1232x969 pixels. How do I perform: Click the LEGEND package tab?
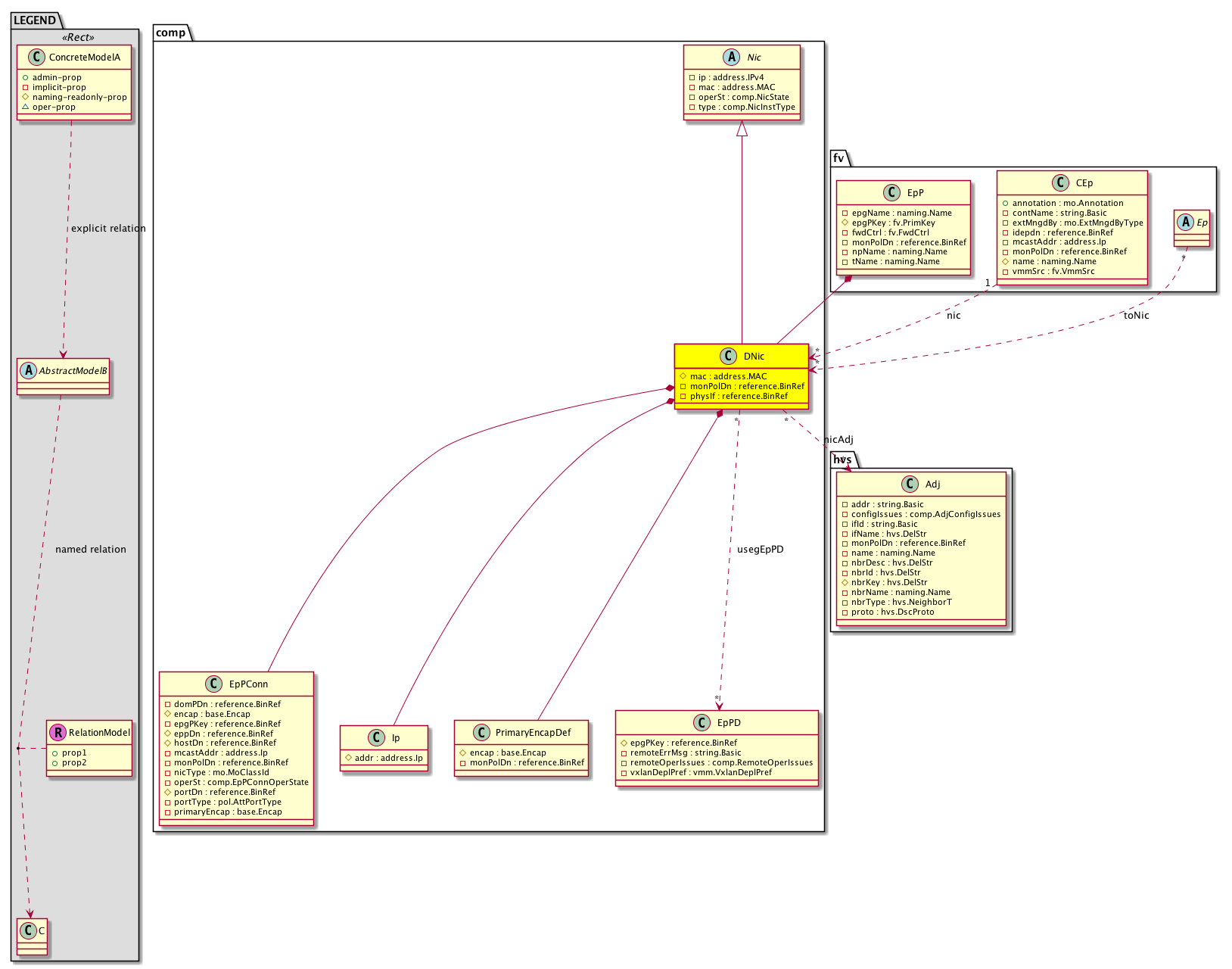coord(35,20)
